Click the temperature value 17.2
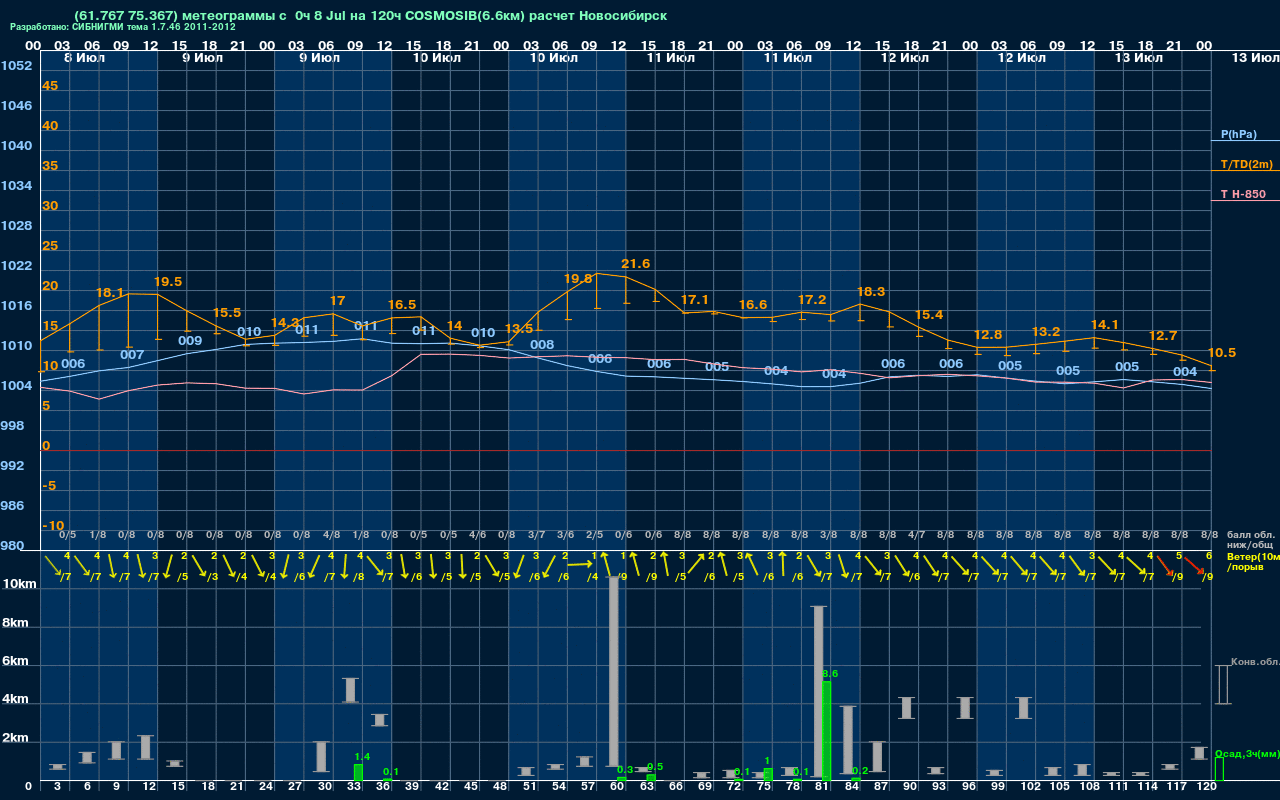 812,300
